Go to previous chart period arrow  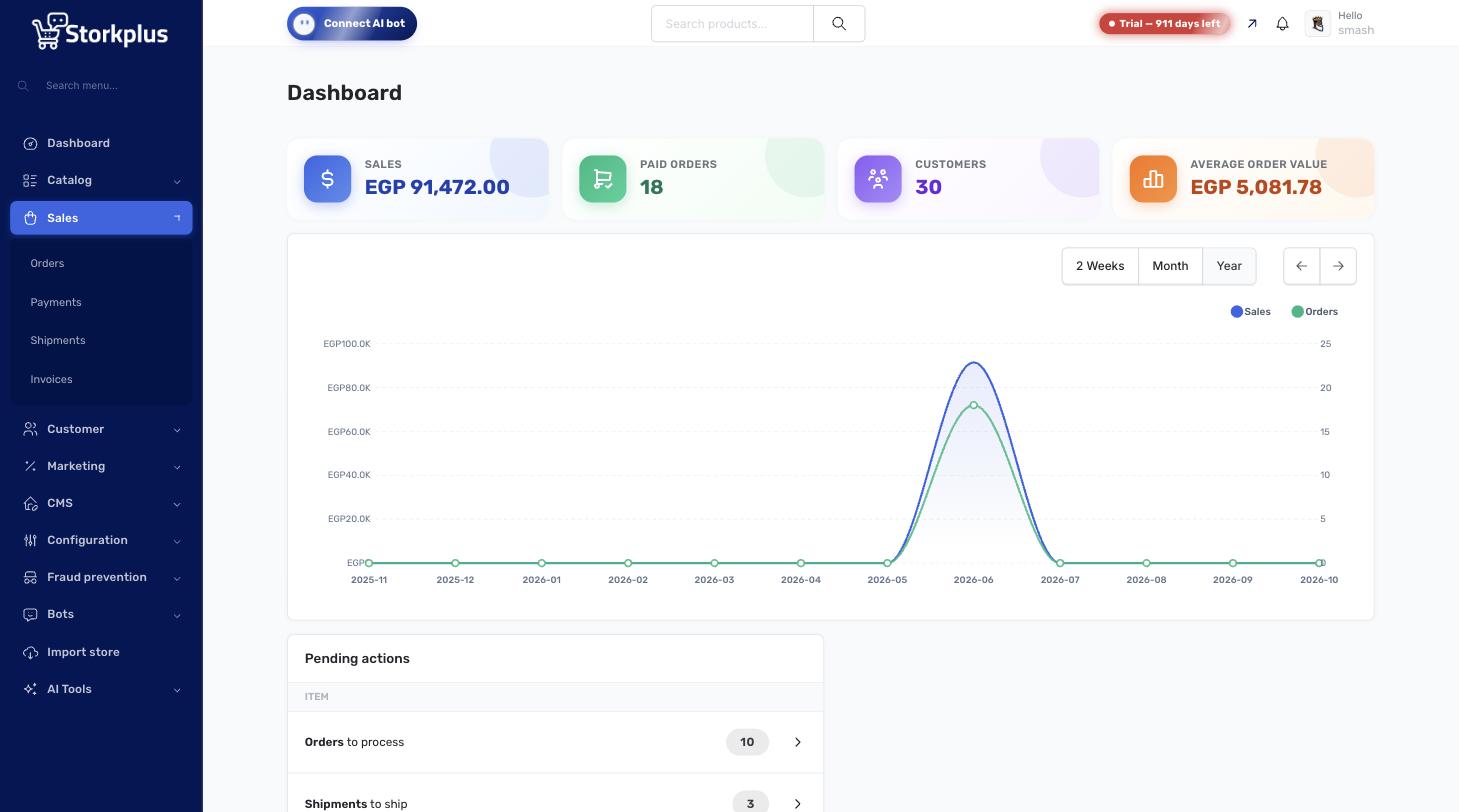[1302, 266]
